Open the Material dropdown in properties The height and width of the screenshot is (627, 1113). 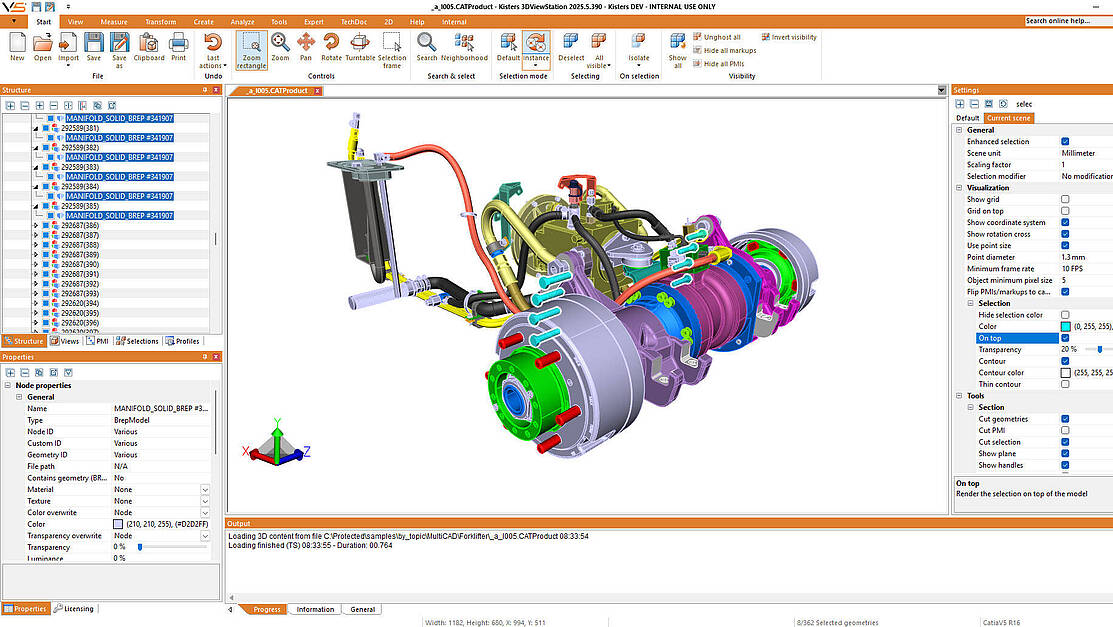(x=205, y=489)
